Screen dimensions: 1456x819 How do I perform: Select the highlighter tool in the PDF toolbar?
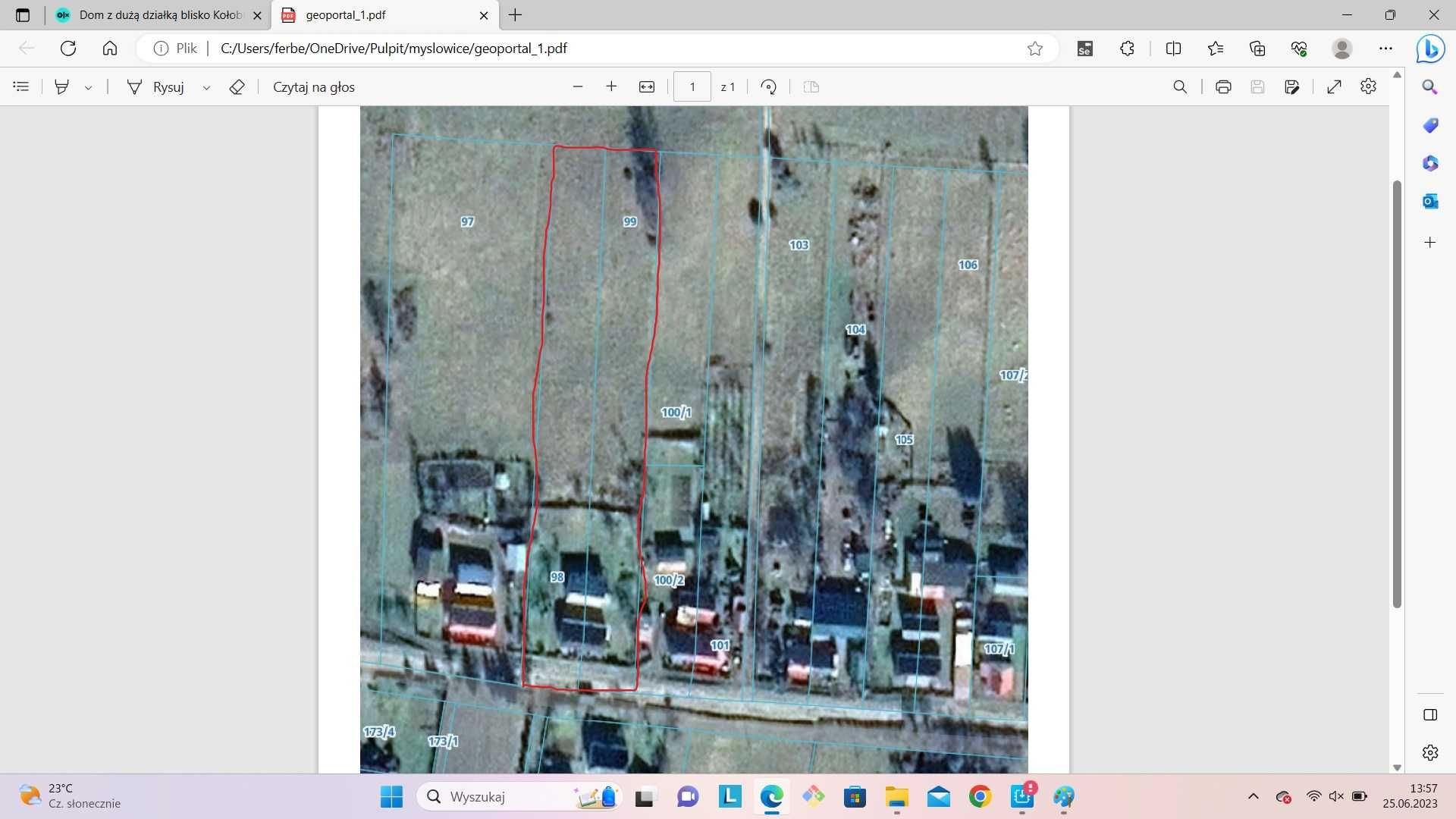62,86
